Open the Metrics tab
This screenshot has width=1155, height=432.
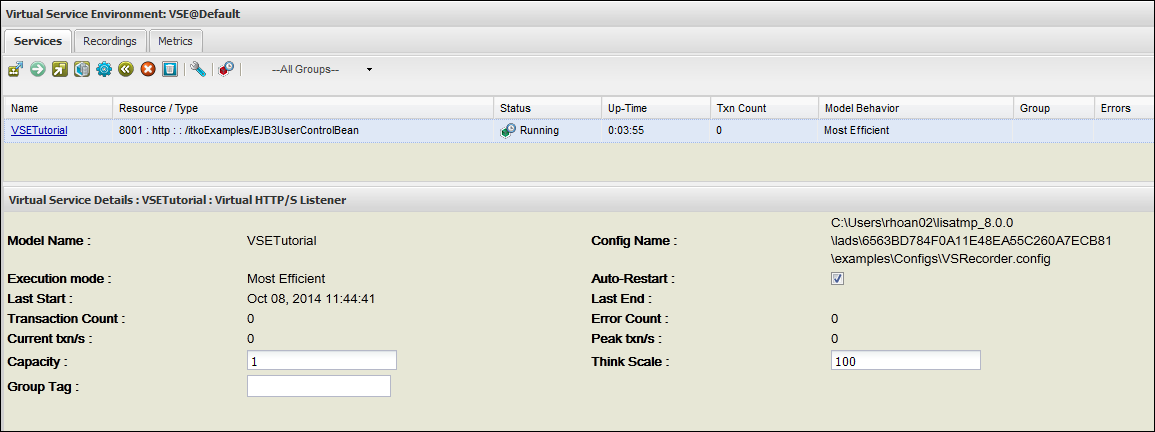pyautogui.click(x=175, y=41)
